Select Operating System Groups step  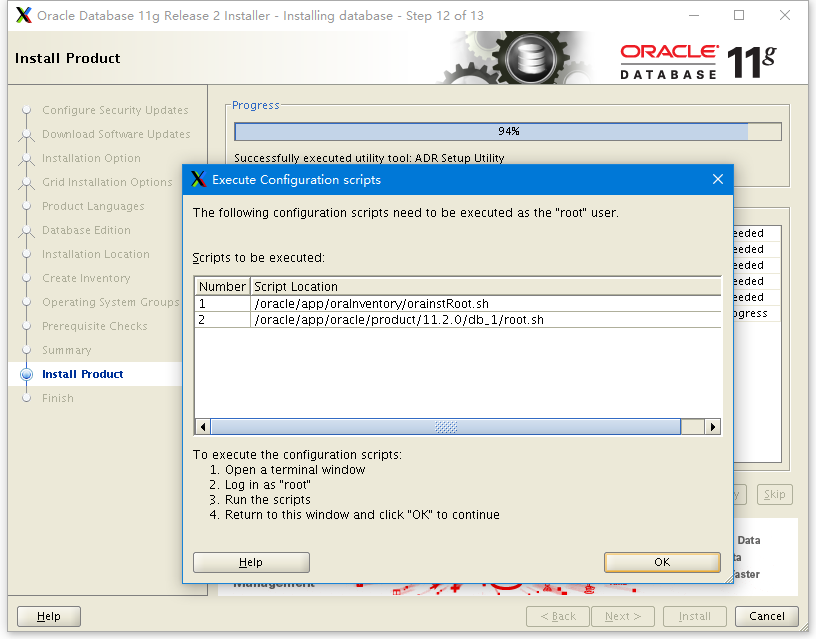pyautogui.click(x=111, y=302)
